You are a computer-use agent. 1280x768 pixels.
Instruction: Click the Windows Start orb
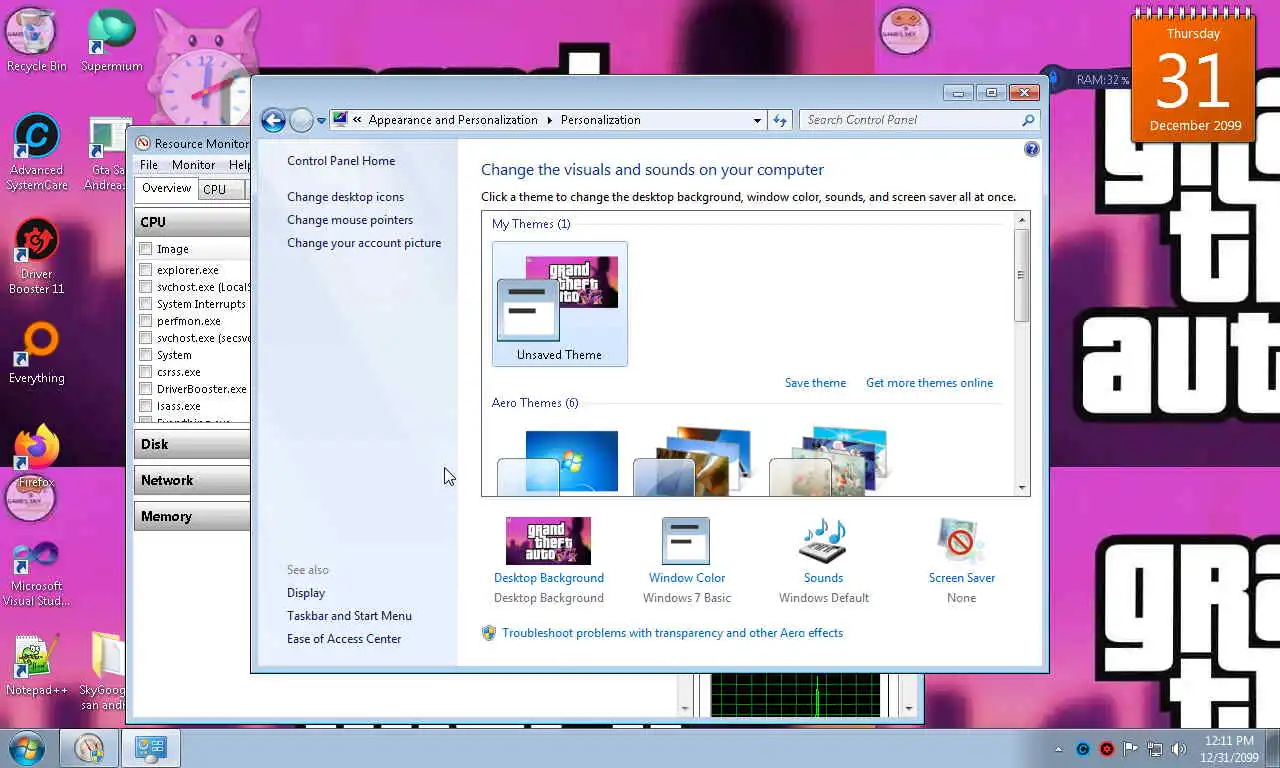pyautogui.click(x=26, y=748)
